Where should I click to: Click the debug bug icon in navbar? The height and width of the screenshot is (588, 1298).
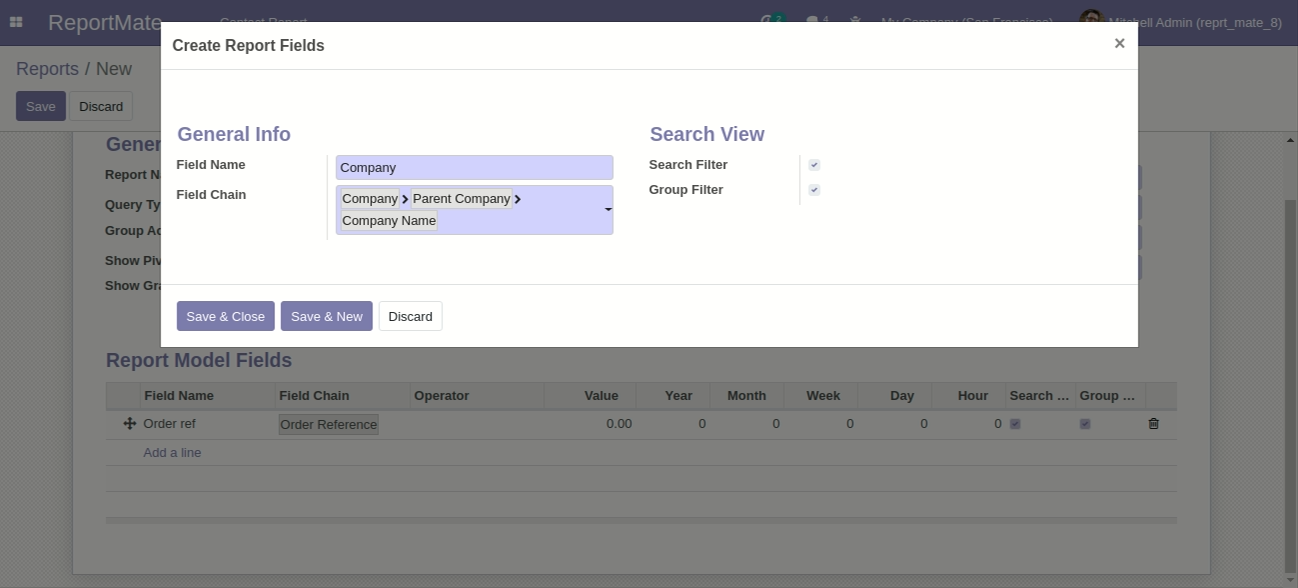point(855,21)
